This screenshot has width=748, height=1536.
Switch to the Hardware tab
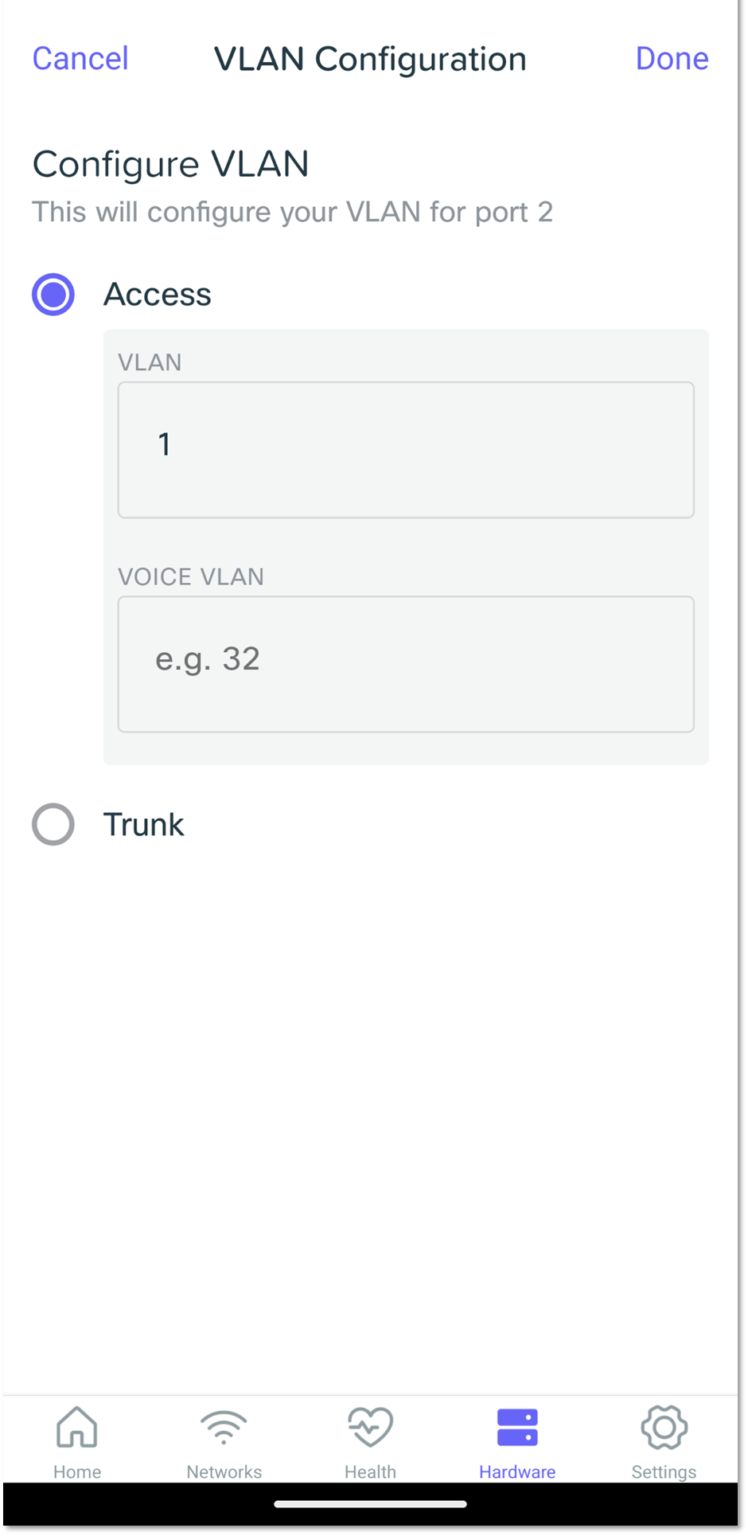click(x=517, y=1440)
